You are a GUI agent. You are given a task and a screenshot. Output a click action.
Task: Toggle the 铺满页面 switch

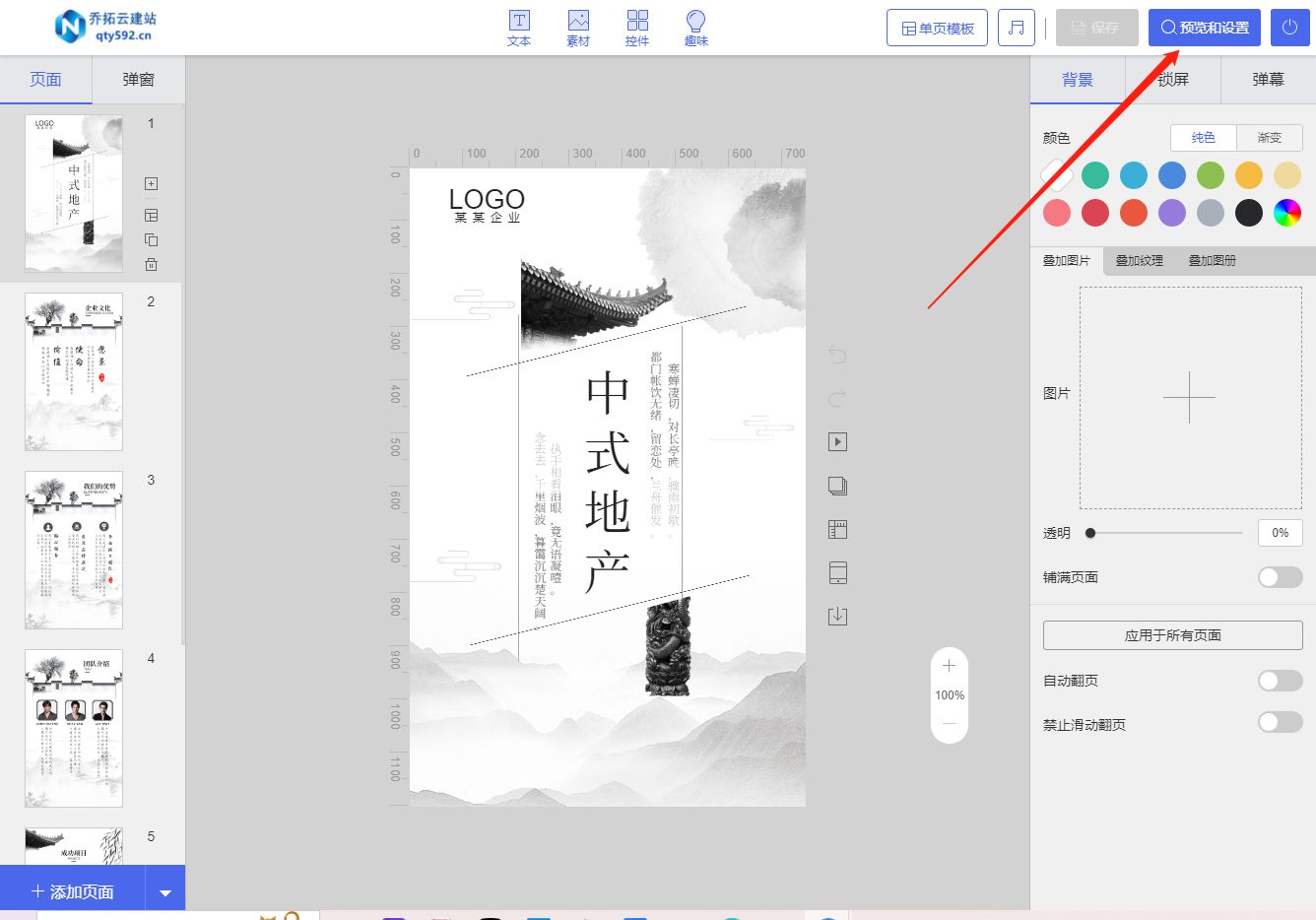click(x=1281, y=577)
